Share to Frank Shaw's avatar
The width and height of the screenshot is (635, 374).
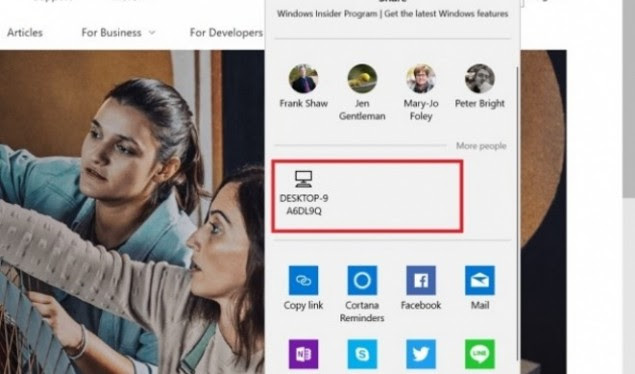(x=303, y=79)
